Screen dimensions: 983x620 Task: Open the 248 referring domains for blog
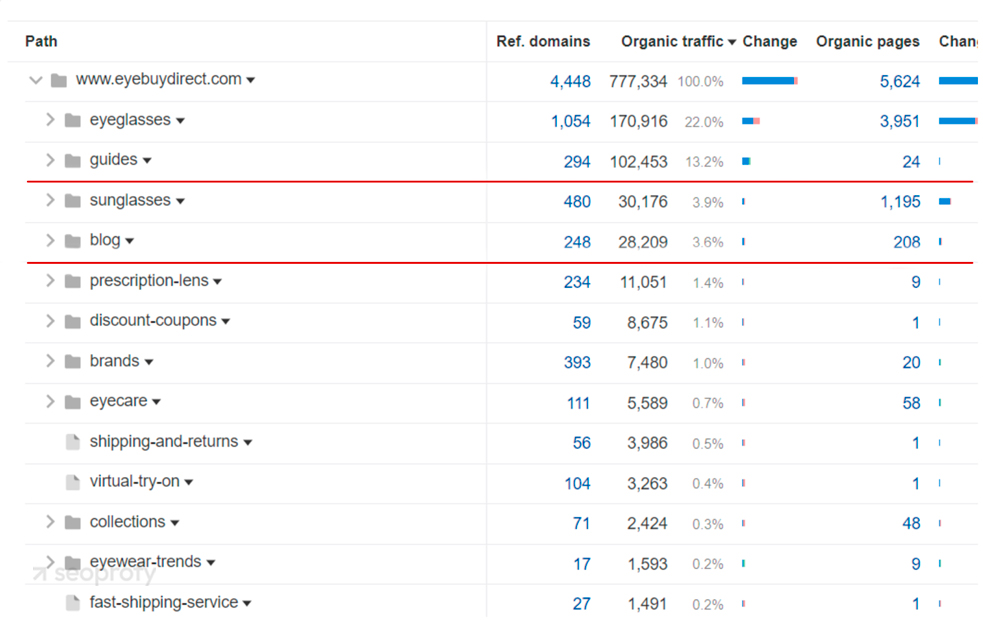[577, 242]
